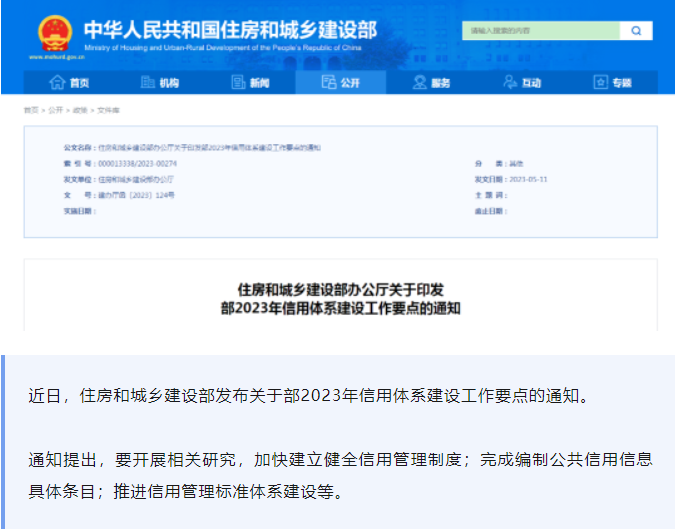675x529 pixels.
Task: Click the person icon for 服务
Action: (x=421, y=83)
